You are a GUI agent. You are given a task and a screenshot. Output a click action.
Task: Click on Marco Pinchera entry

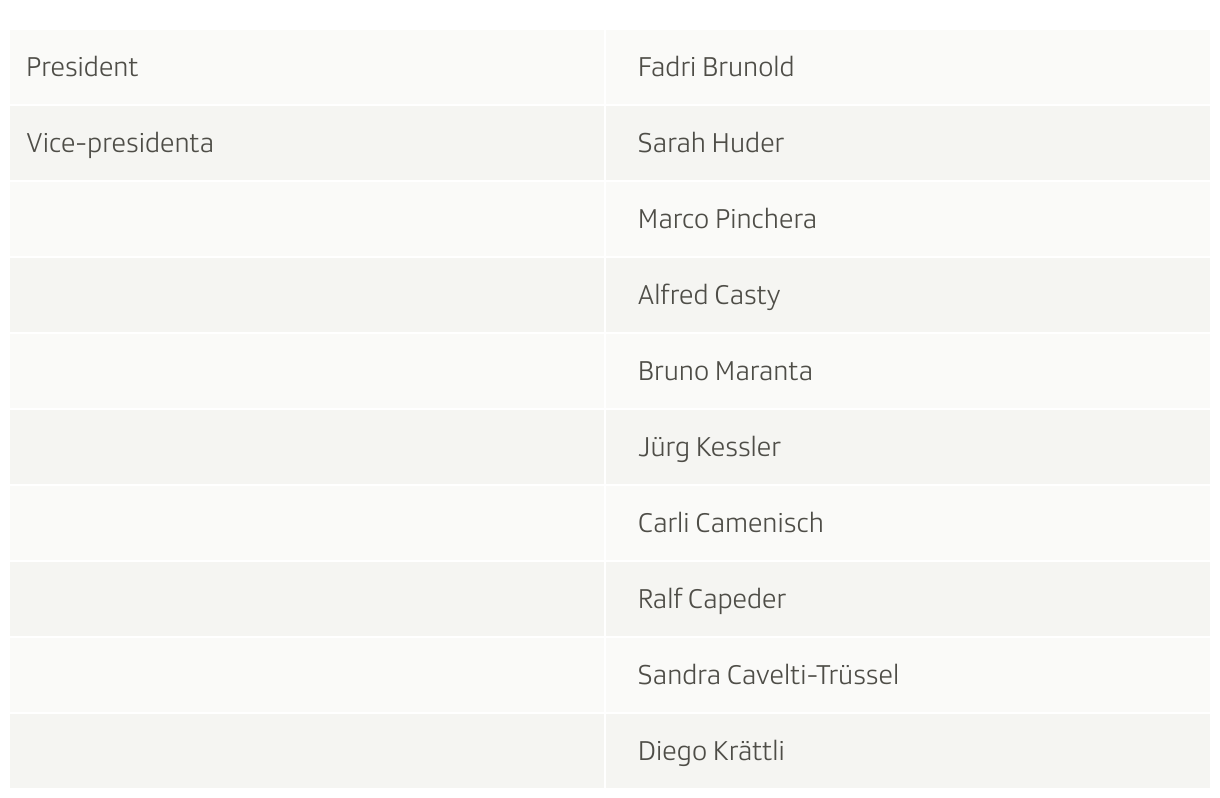coord(727,219)
